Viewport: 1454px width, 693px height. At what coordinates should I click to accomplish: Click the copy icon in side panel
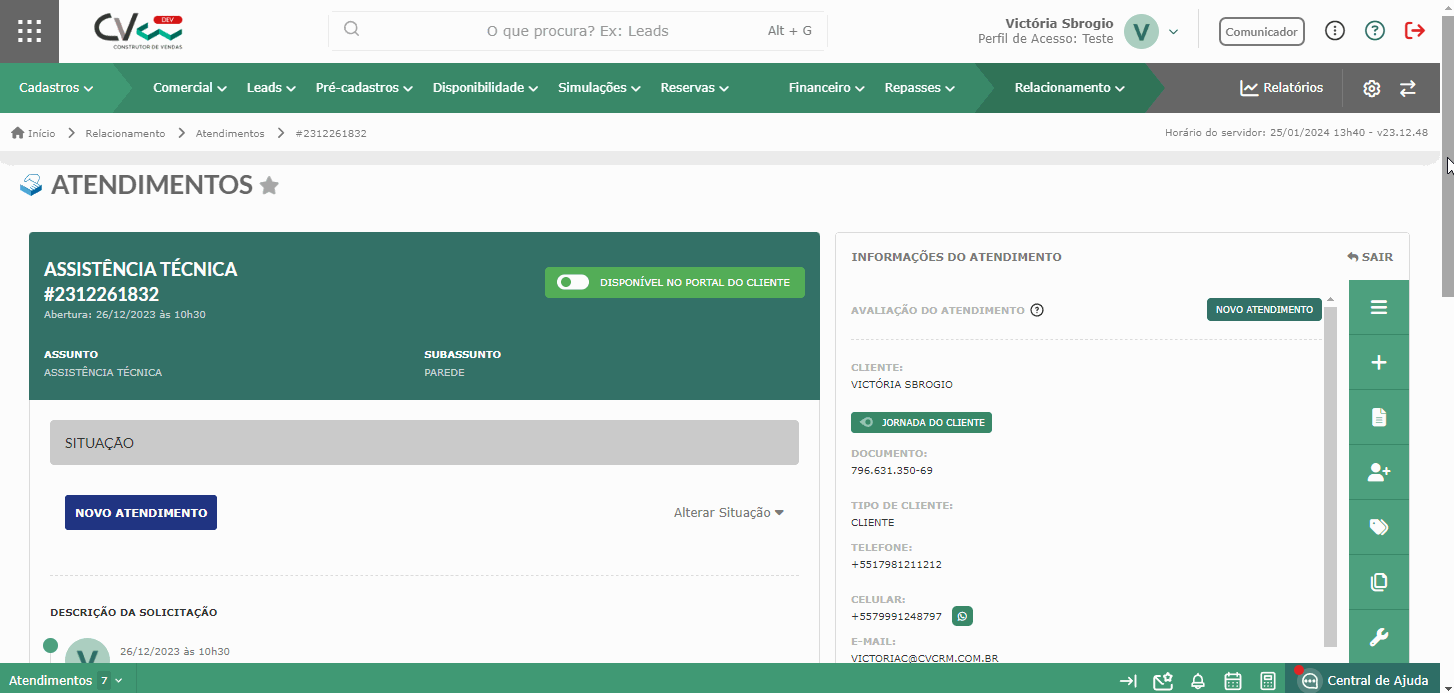click(x=1379, y=582)
